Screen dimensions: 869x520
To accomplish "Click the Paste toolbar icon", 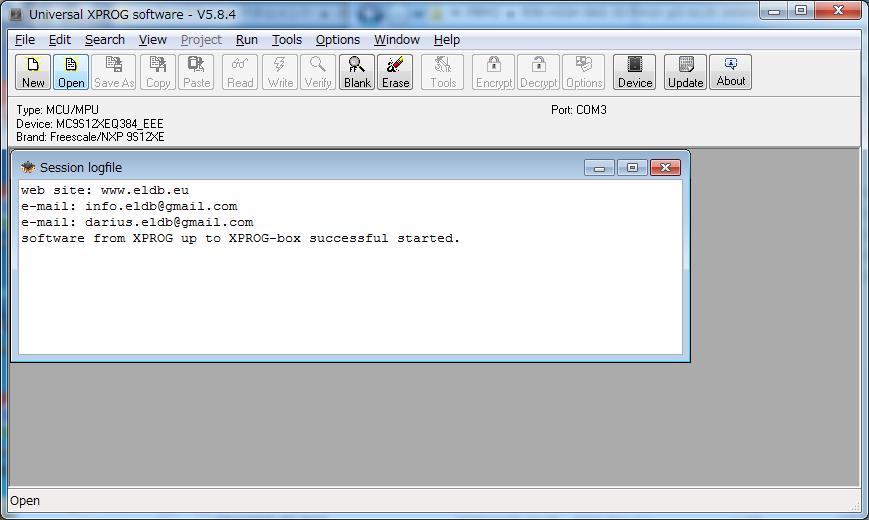I will (196, 72).
